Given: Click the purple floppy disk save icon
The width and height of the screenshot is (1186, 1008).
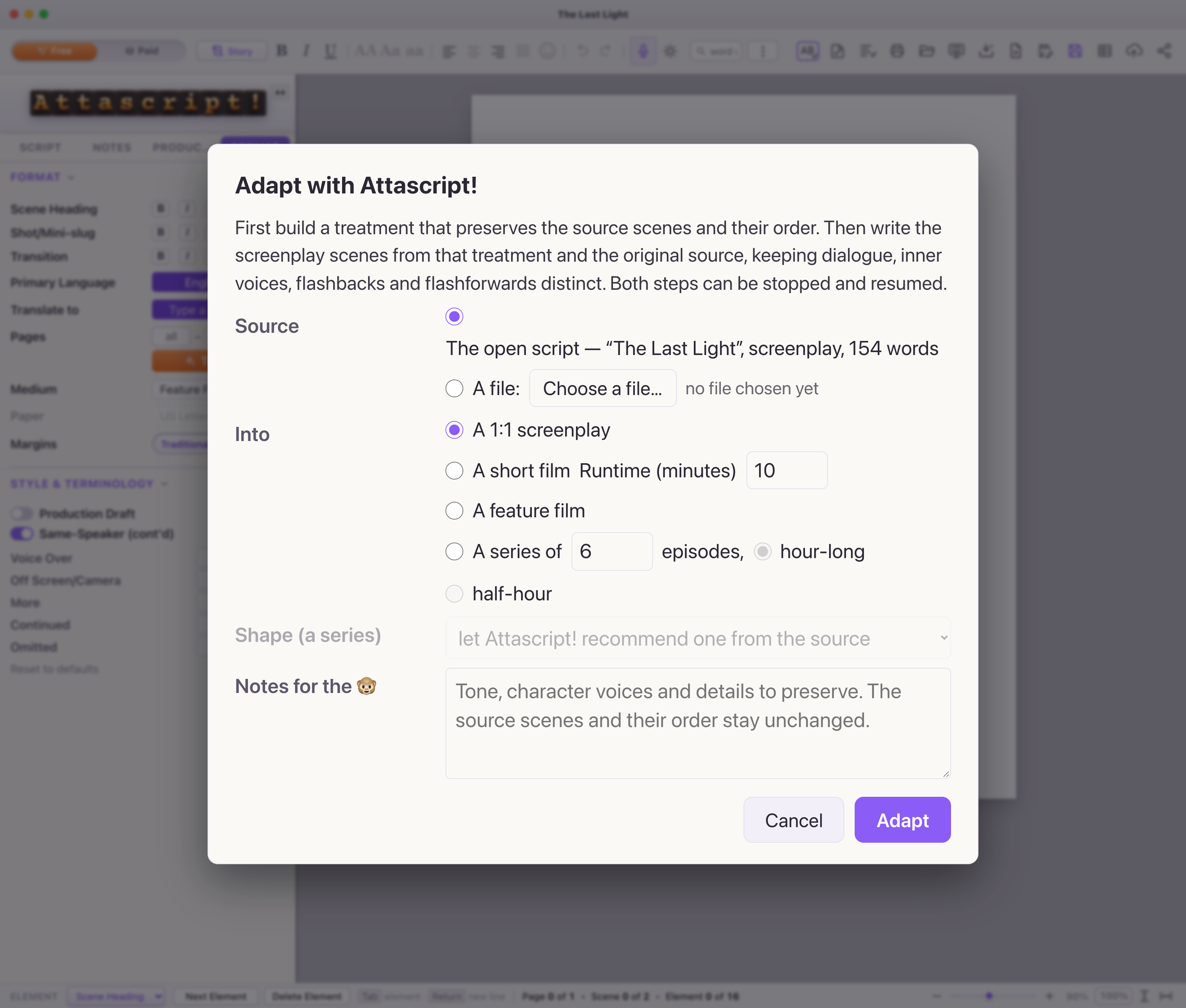Looking at the screenshot, I should pos(1075,52).
